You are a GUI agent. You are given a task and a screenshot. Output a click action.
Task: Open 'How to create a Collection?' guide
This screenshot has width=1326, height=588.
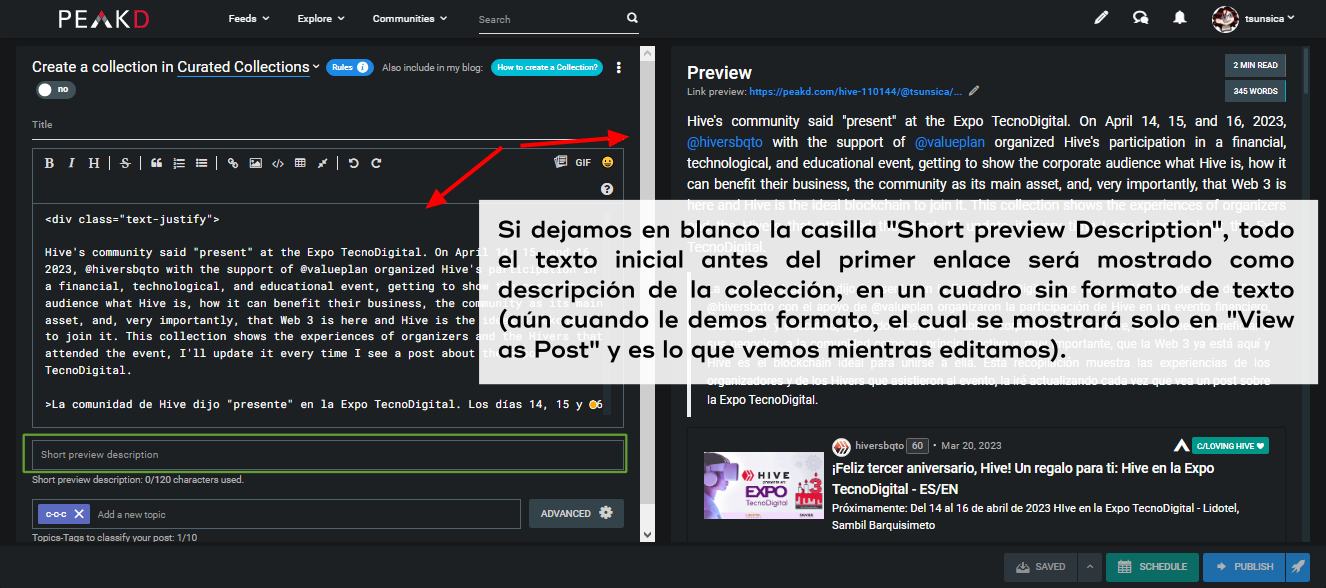coord(547,67)
